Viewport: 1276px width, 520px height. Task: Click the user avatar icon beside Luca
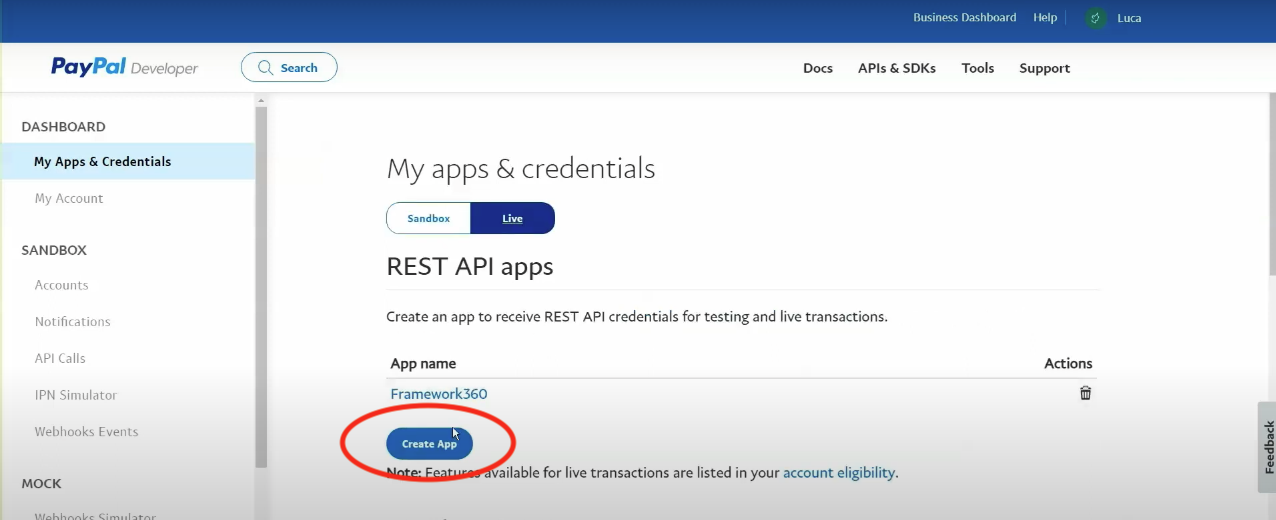tap(1096, 18)
